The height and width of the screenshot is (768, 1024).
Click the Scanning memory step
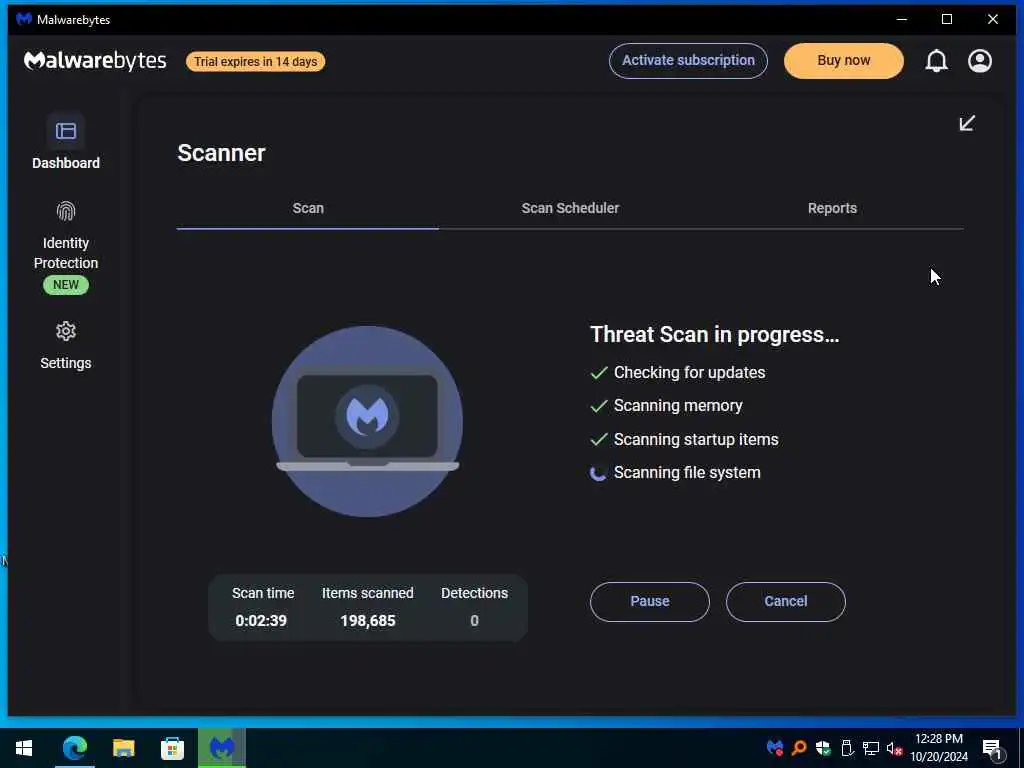(x=666, y=406)
